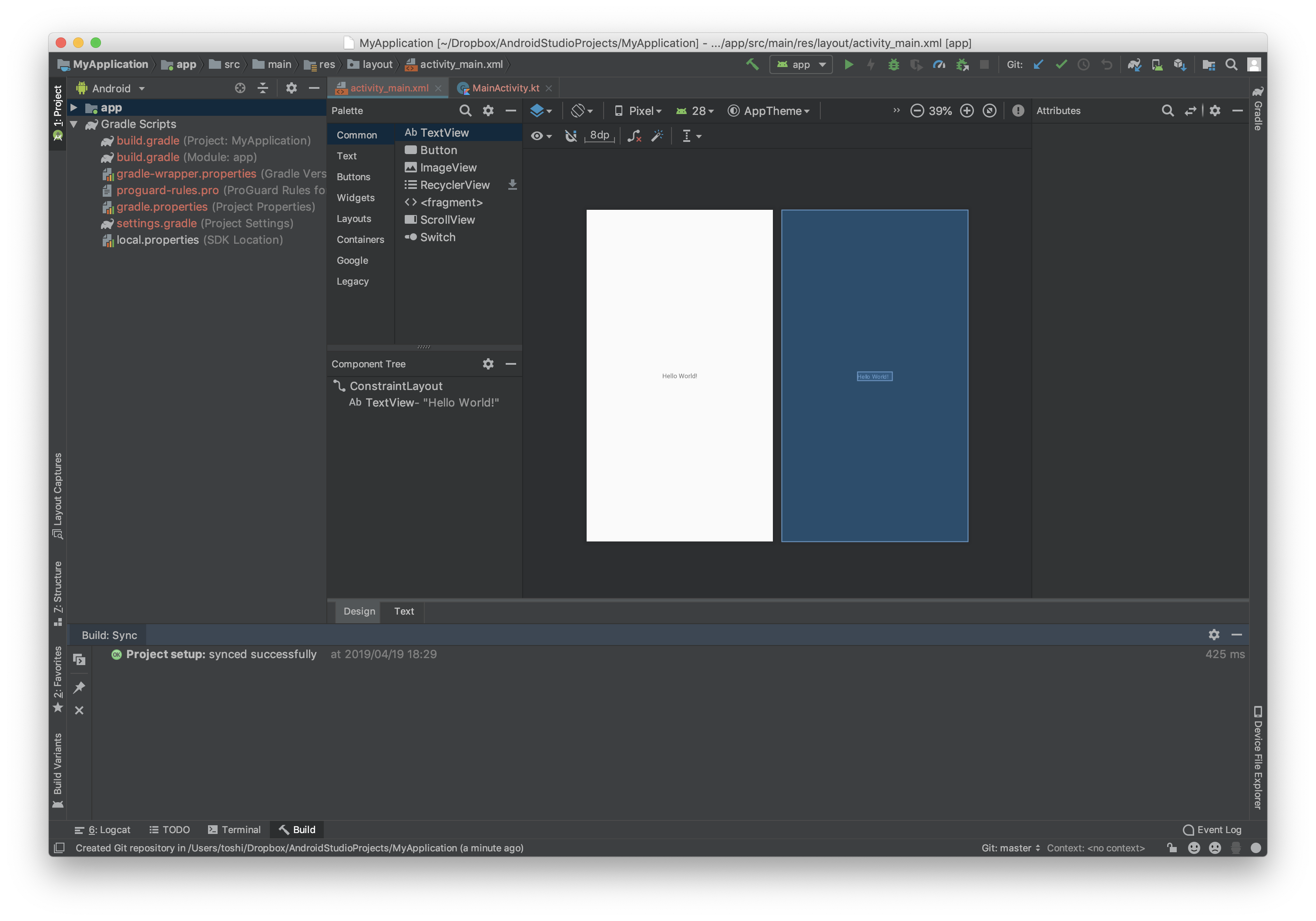Click the Palette search icon

465,111
